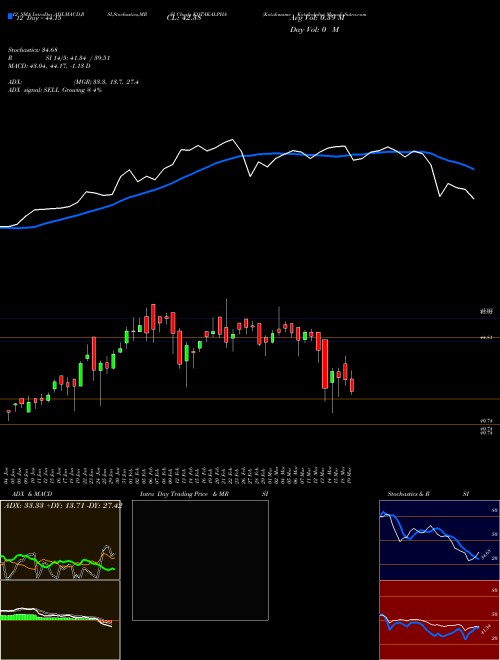Click the empty Intra Day Trading Price panel
This screenshot has height=660, width=500.
[x=200, y=560]
